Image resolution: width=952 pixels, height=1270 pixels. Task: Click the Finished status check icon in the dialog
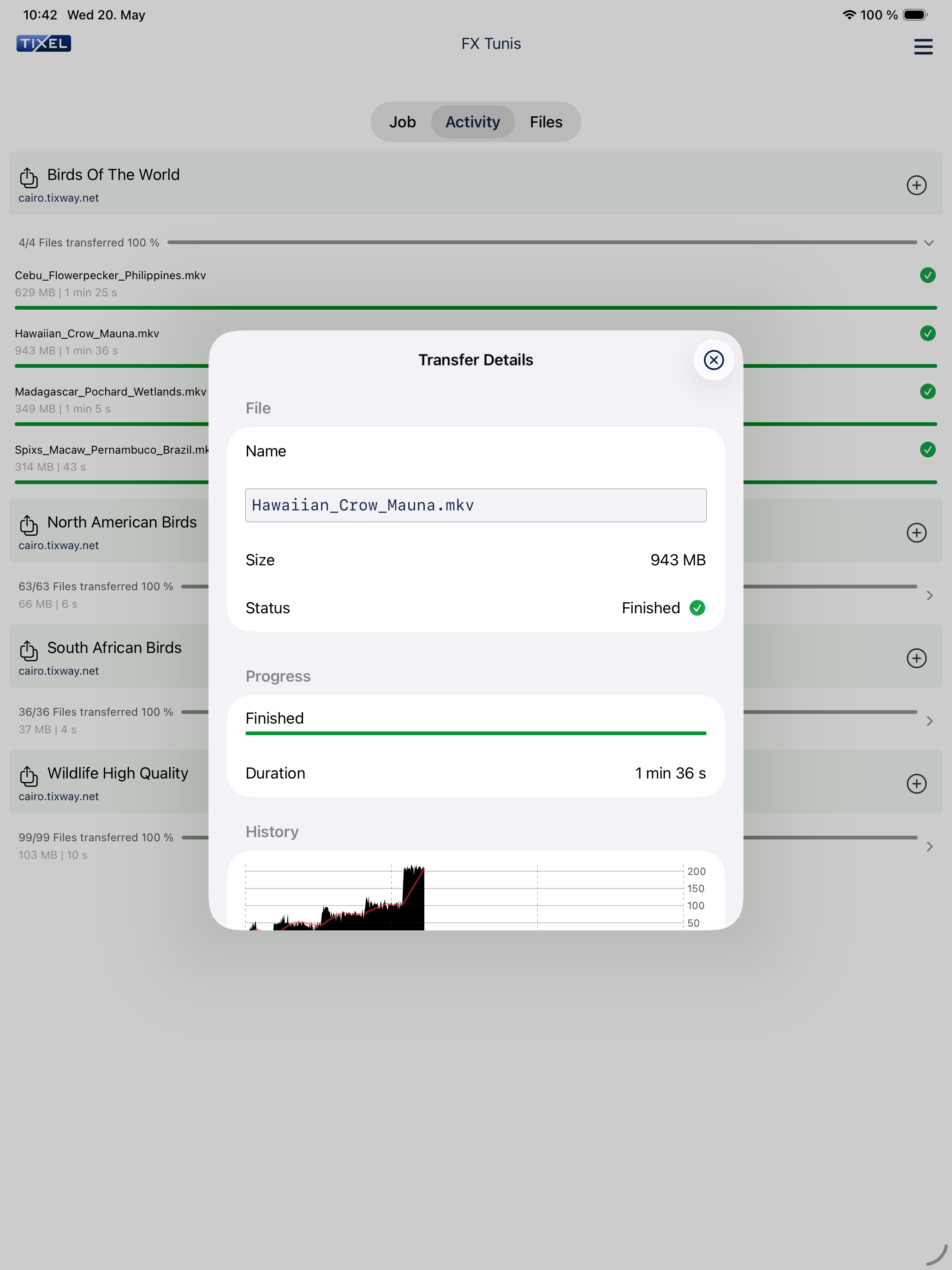pos(696,607)
